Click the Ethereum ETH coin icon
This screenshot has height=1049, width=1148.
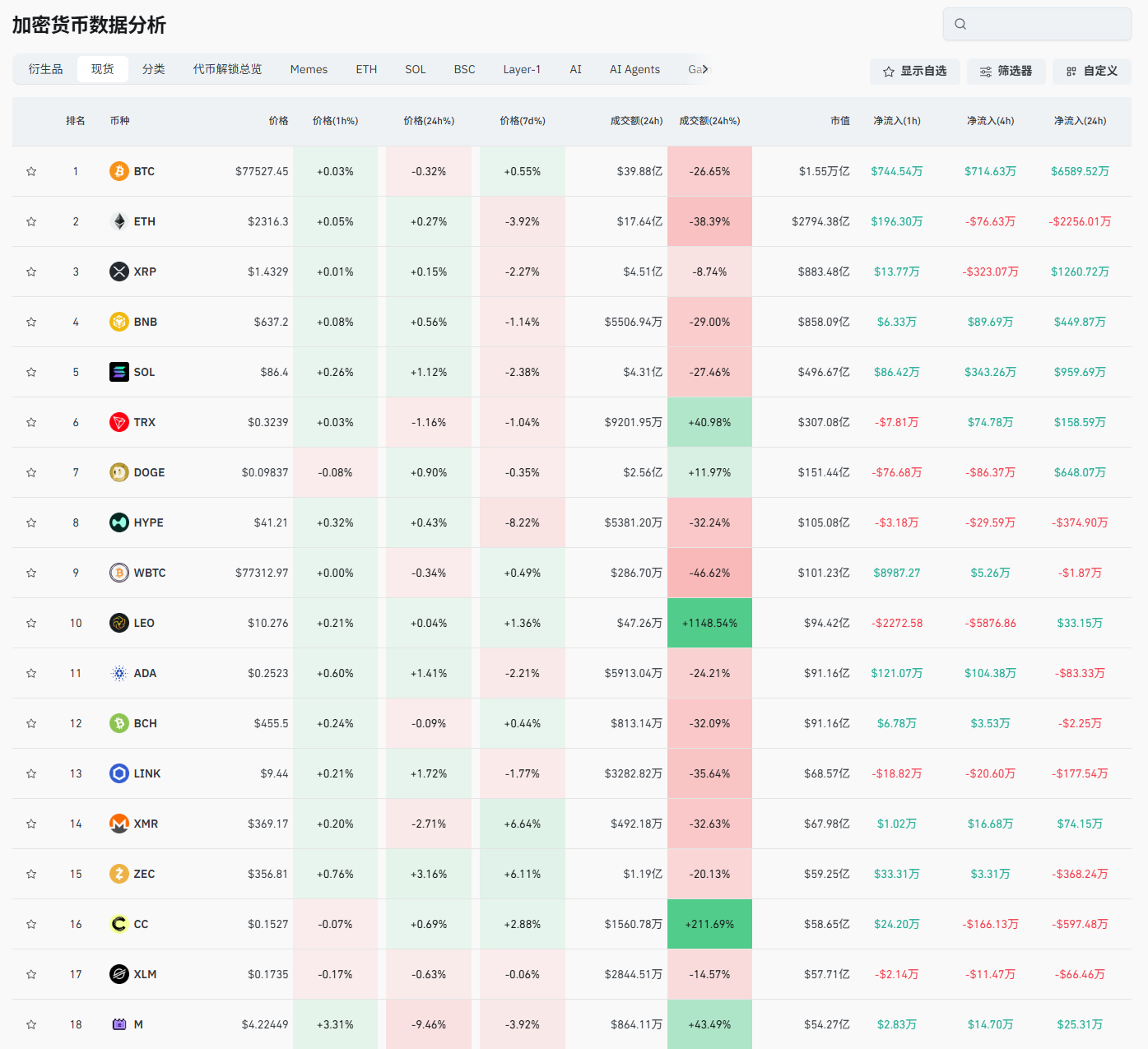[x=119, y=221]
